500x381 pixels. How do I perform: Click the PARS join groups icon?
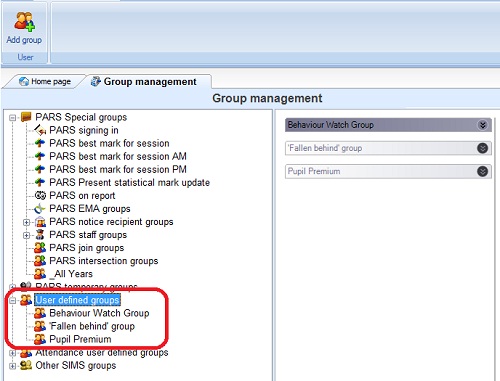pyautogui.click(x=40, y=248)
